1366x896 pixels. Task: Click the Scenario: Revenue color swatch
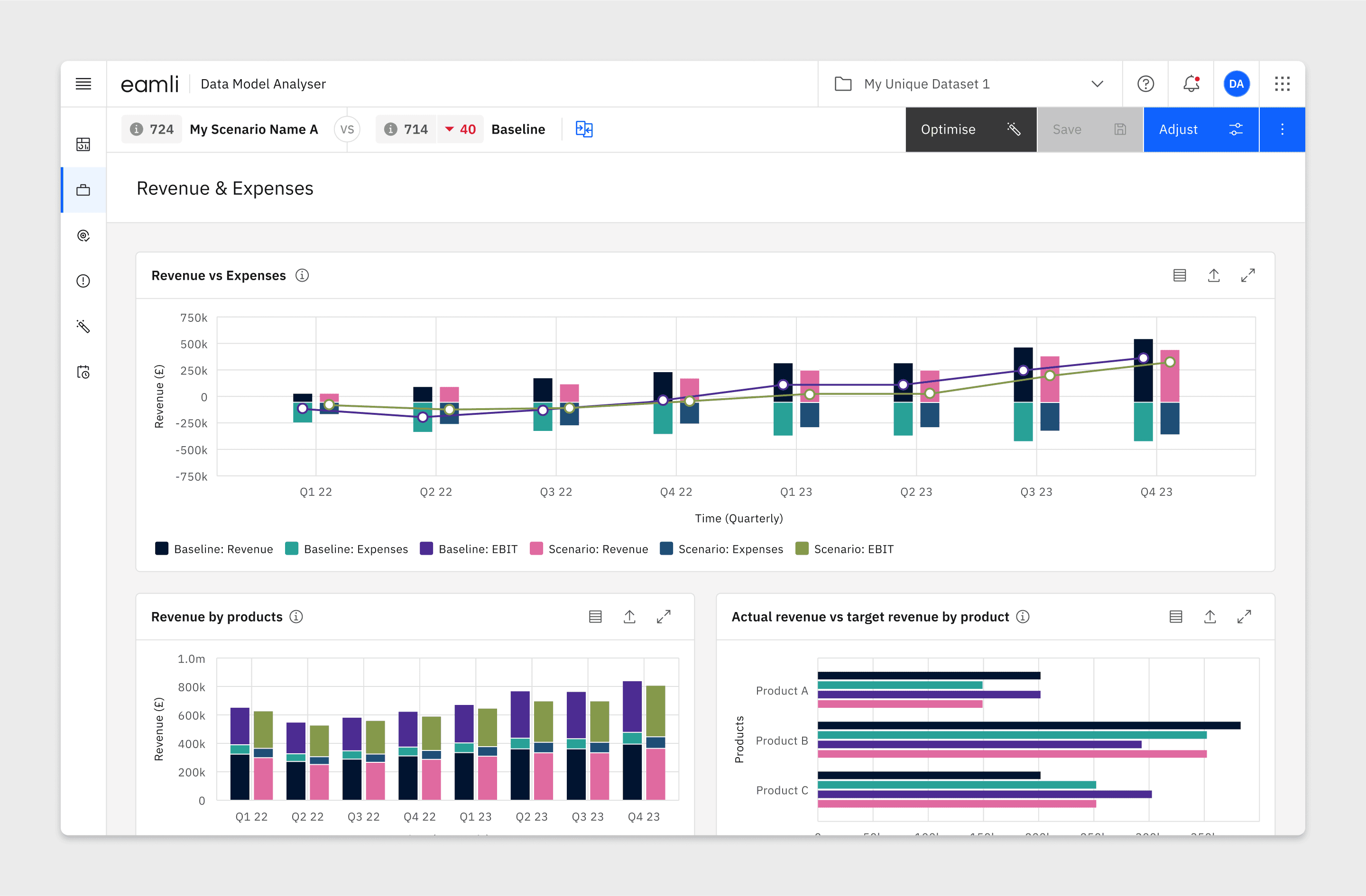[x=536, y=549]
